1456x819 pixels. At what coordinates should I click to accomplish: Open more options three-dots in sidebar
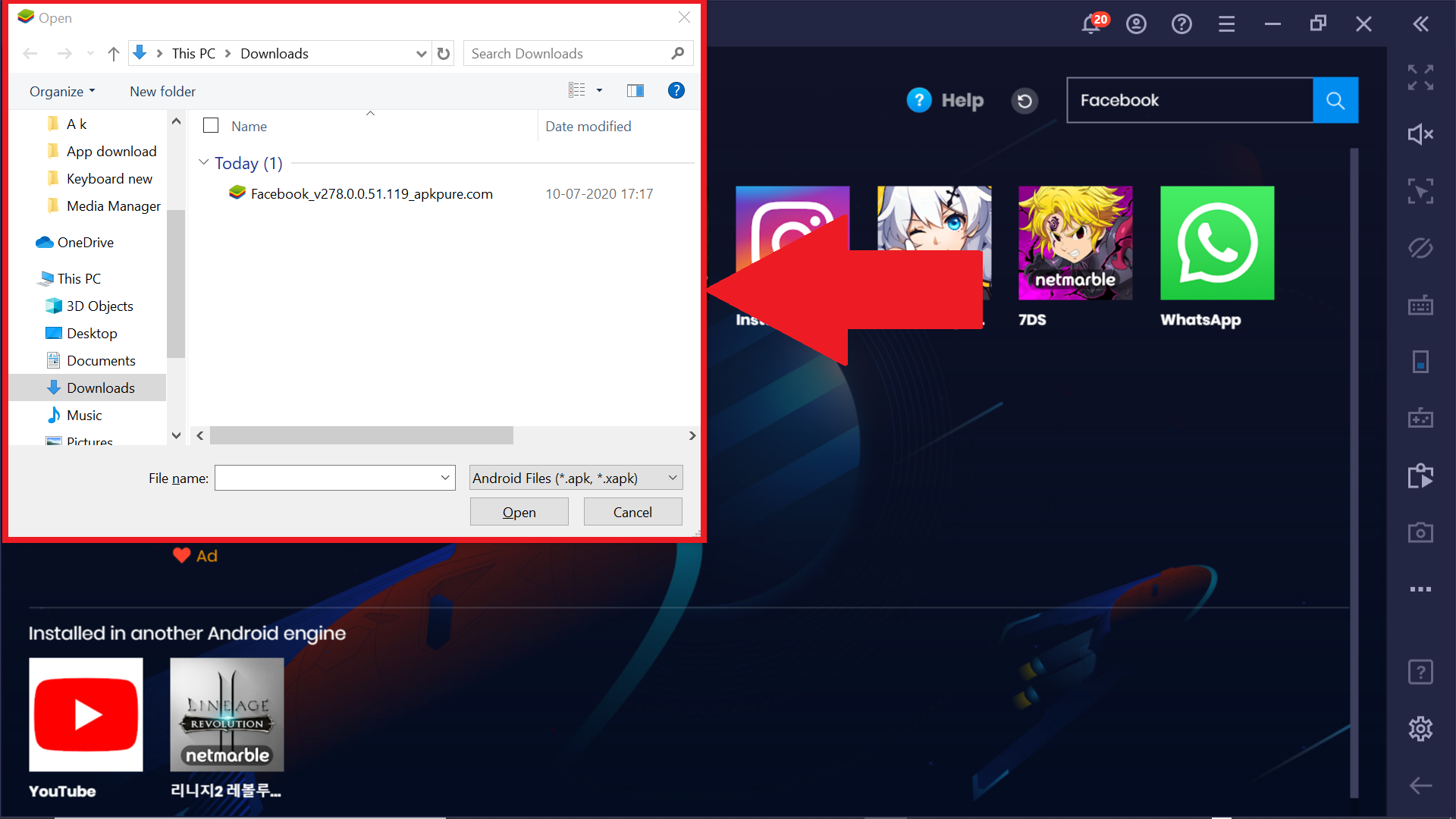1420,589
